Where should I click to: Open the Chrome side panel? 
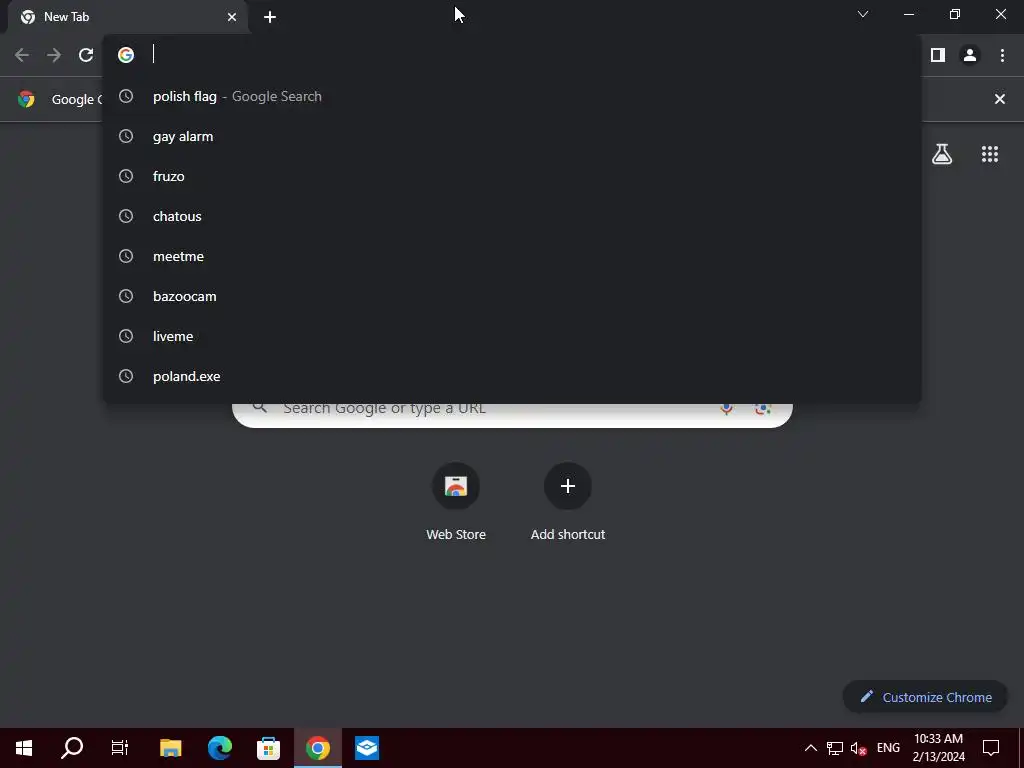[938, 56]
